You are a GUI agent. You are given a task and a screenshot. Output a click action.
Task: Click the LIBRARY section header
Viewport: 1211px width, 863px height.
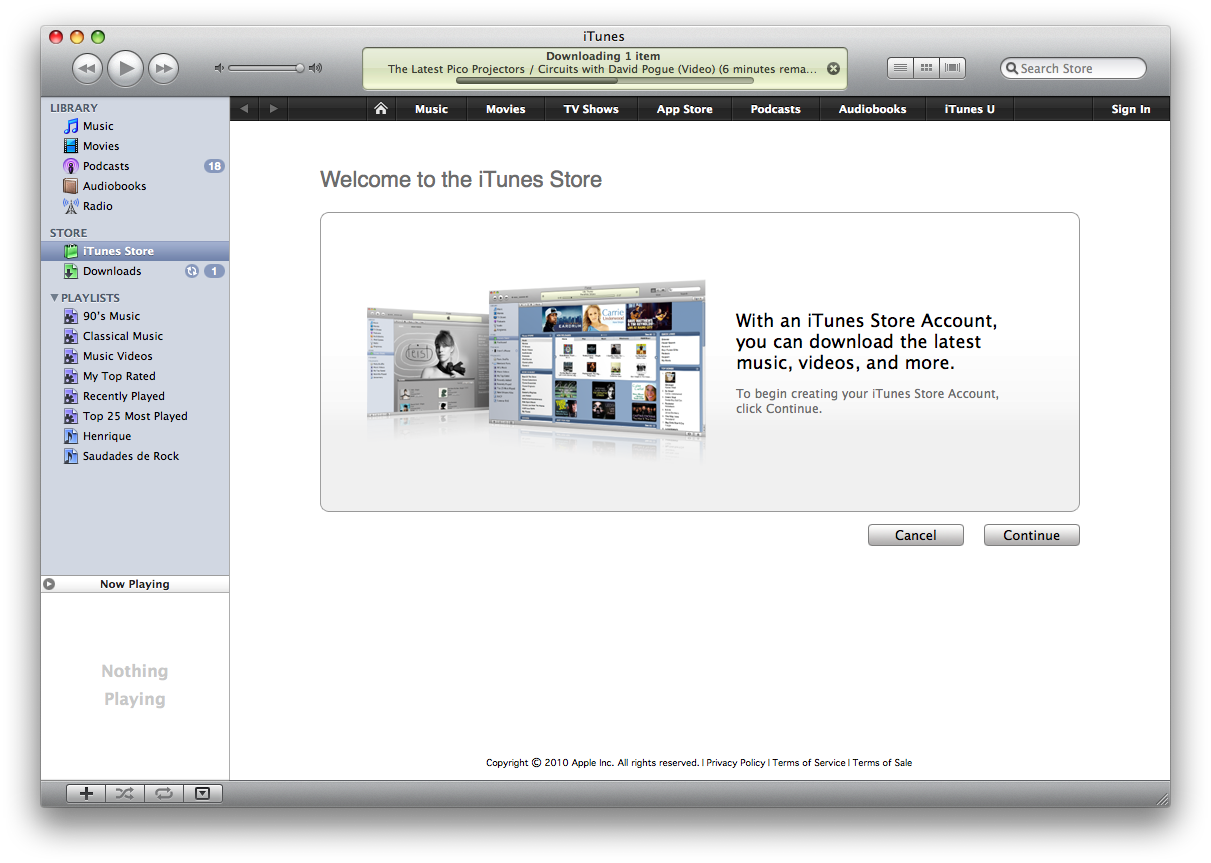(x=74, y=108)
